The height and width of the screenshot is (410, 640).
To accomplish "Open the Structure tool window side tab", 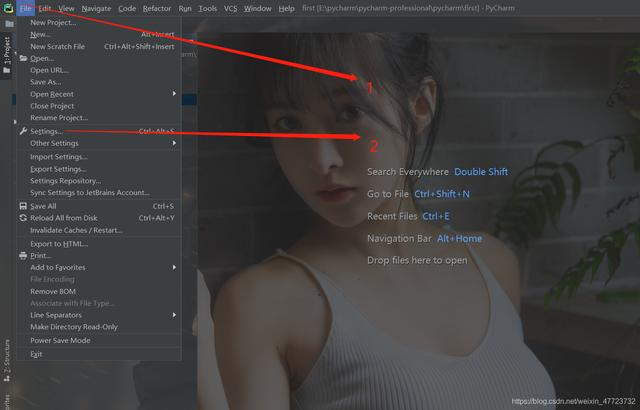I will 6,357.
